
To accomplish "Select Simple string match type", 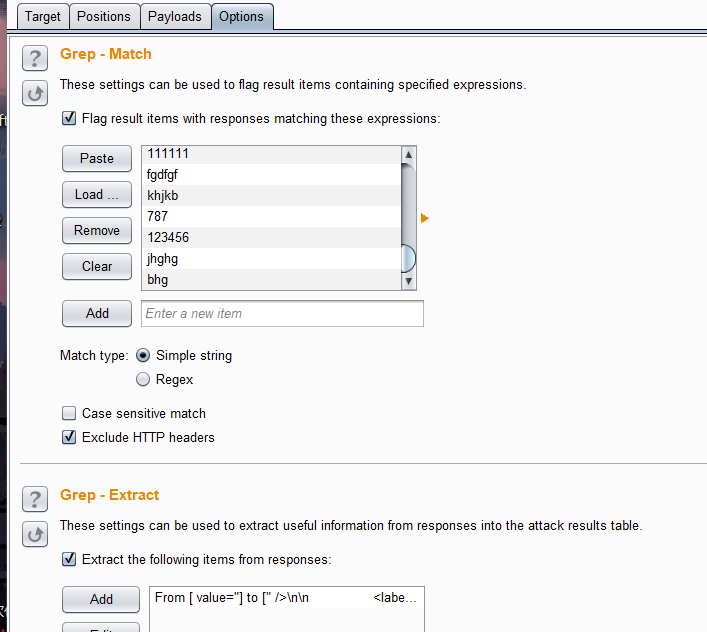I will 143,355.
